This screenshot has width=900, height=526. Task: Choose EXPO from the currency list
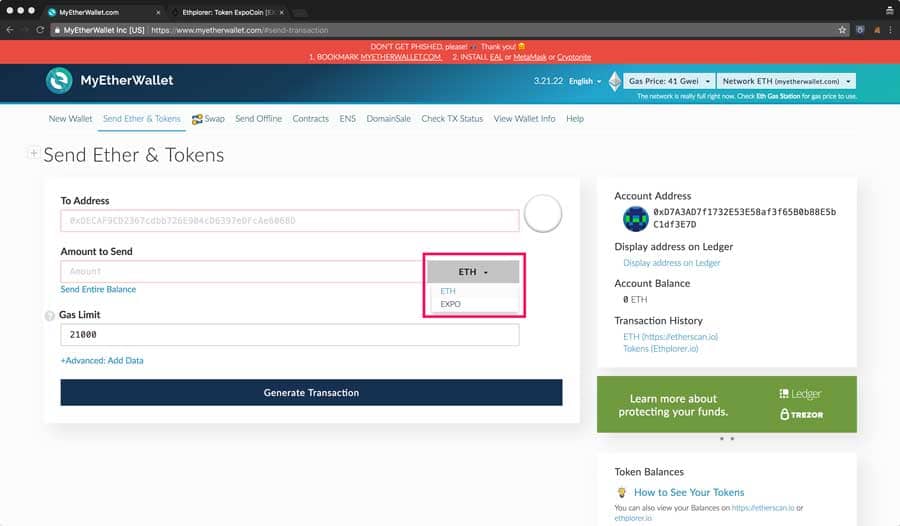point(451,304)
